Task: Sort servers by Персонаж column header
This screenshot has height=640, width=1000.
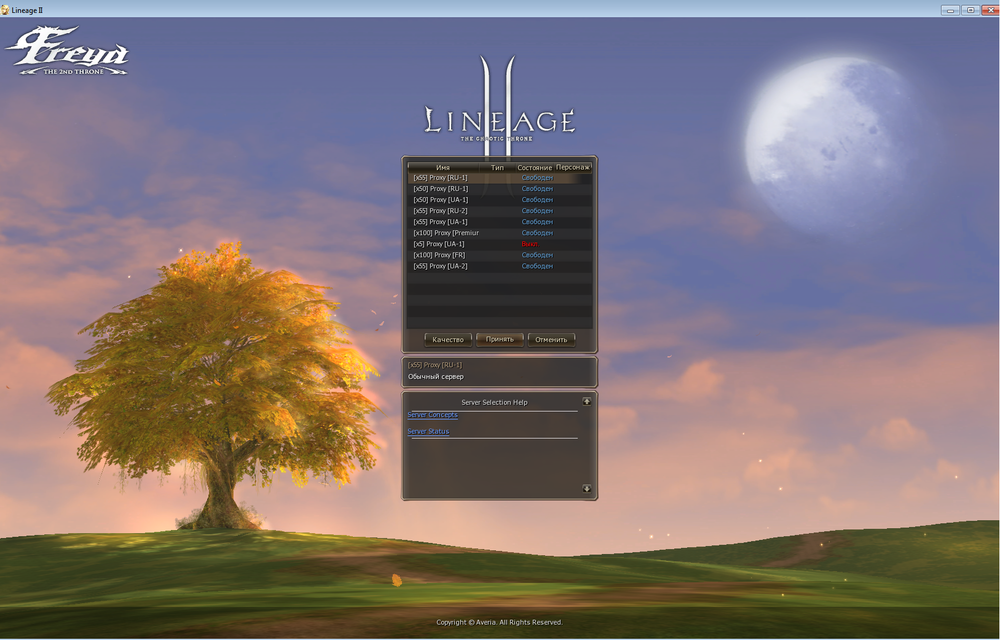Action: tap(573, 167)
